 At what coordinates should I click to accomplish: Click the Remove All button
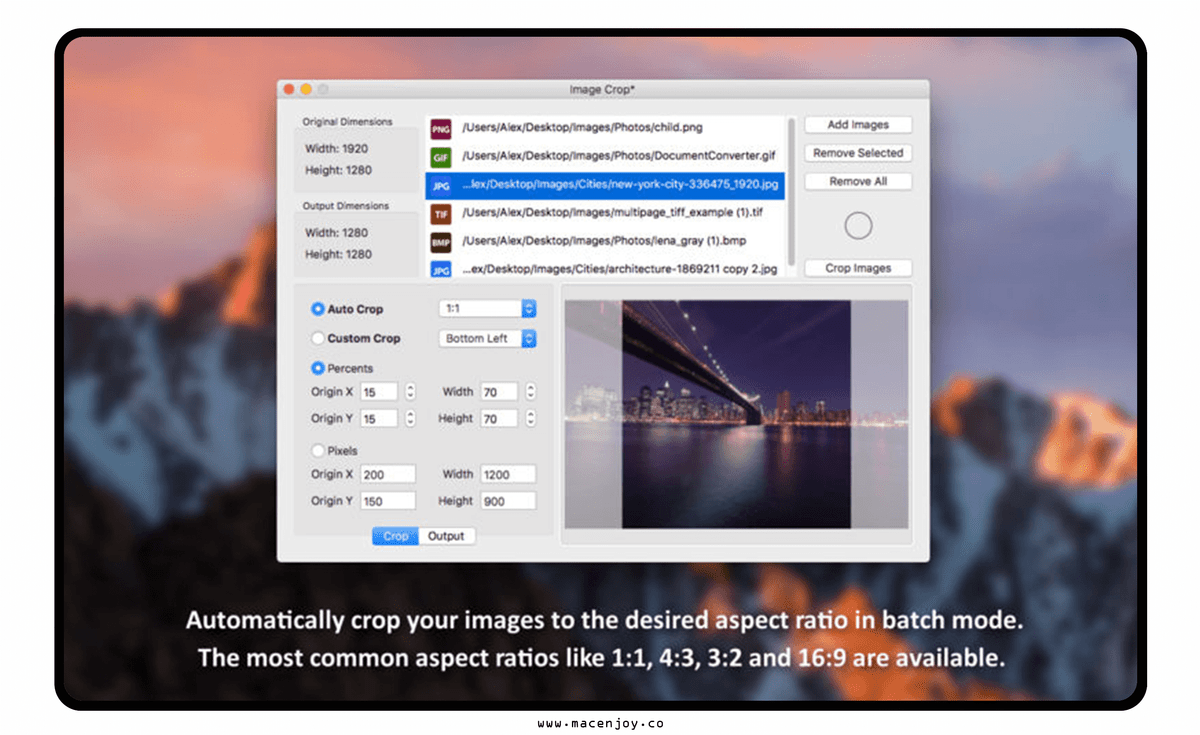click(858, 181)
